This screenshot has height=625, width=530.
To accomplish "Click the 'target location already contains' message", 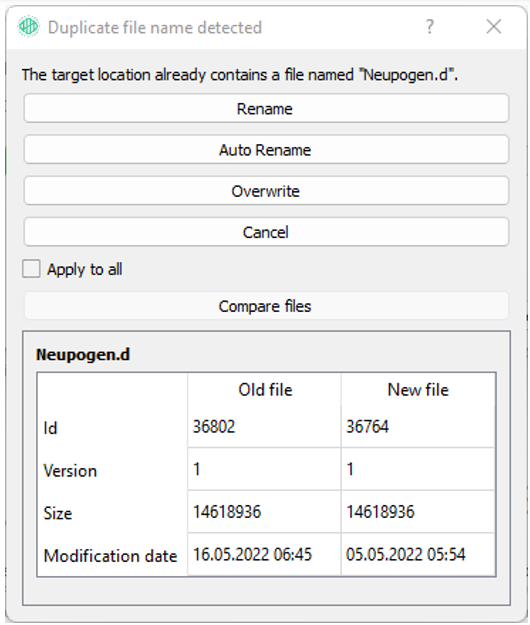I will click(x=240, y=75).
